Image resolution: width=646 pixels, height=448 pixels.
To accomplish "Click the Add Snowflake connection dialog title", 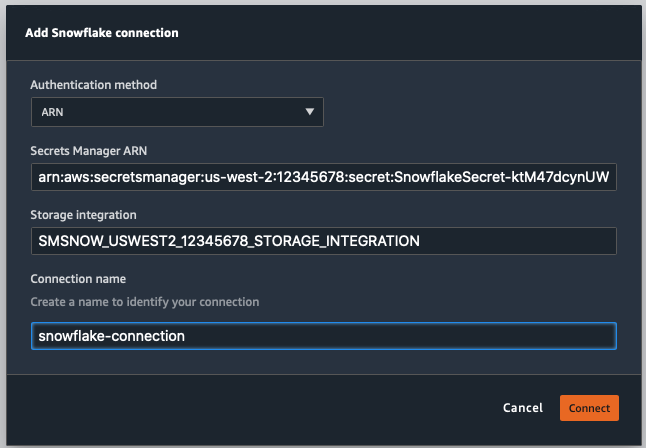I will pyautogui.click(x=101, y=33).
